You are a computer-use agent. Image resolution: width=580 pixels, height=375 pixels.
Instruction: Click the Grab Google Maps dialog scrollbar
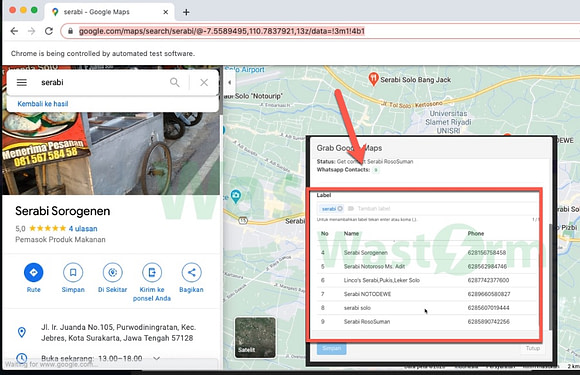[x=550, y=277]
